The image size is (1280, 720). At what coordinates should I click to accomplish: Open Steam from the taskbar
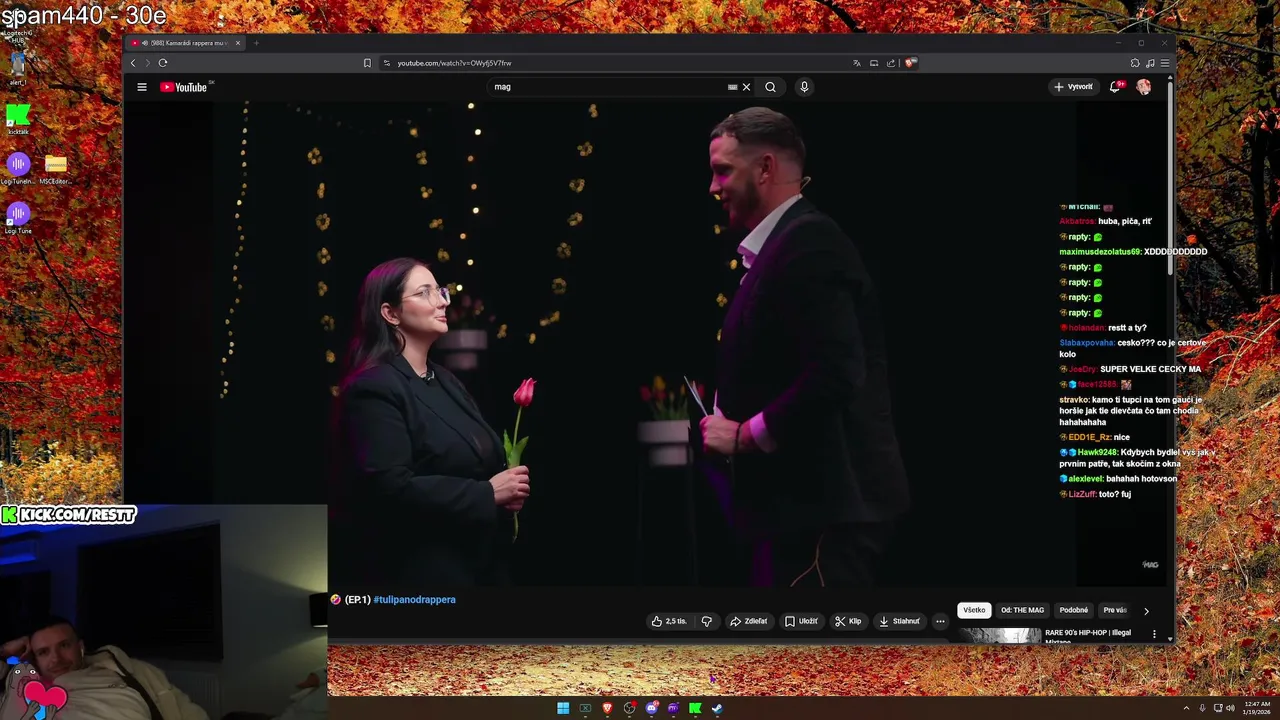(x=717, y=708)
